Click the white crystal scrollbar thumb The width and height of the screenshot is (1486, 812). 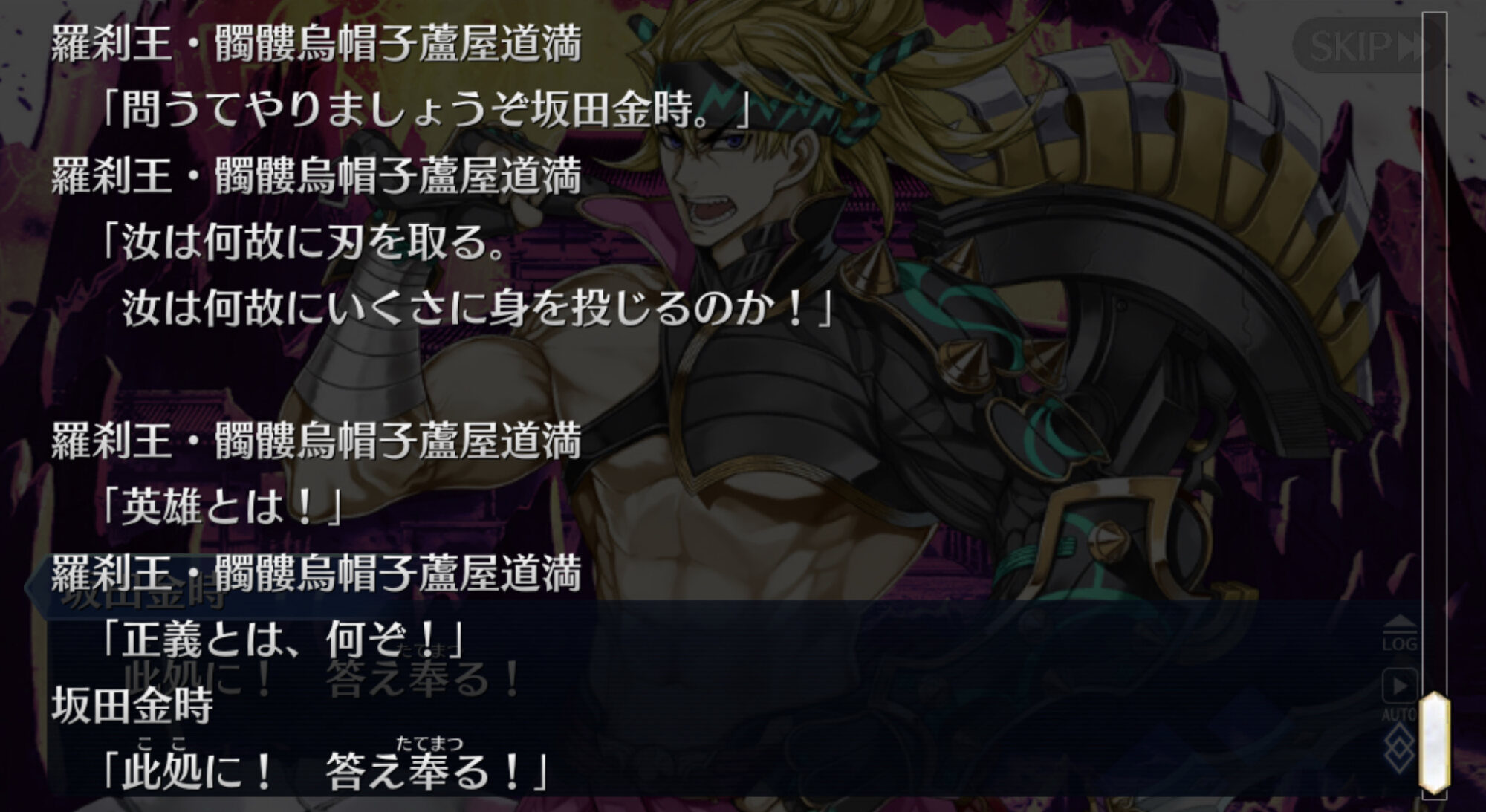(1434, 741)
